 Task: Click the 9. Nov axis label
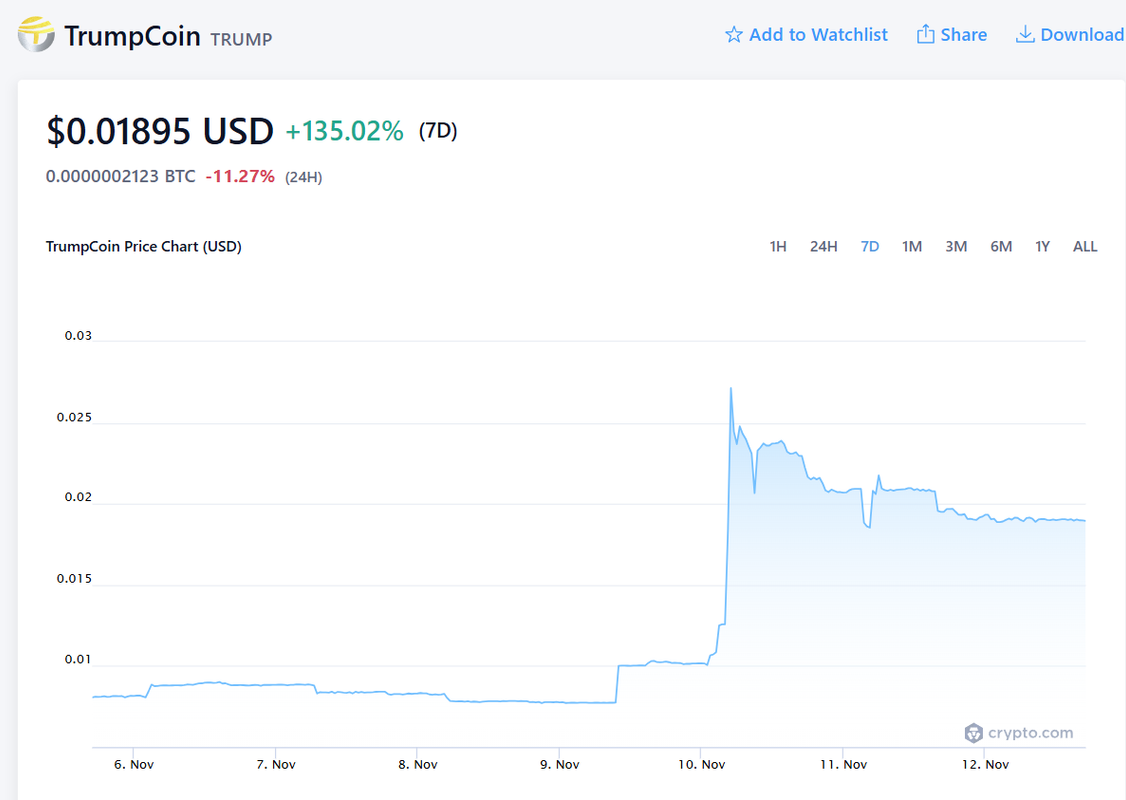point(559,764)
